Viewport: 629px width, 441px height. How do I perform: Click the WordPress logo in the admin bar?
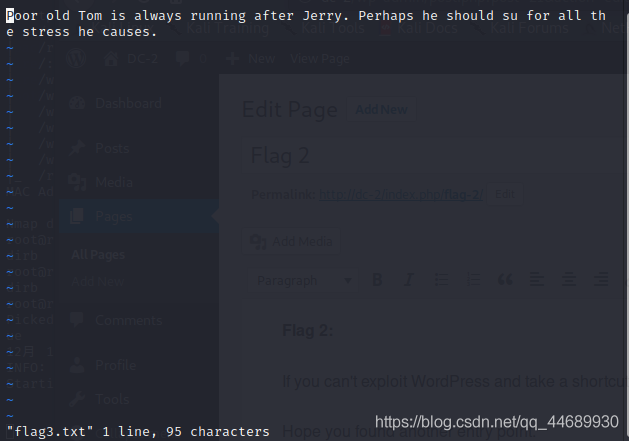click(76, 59)
